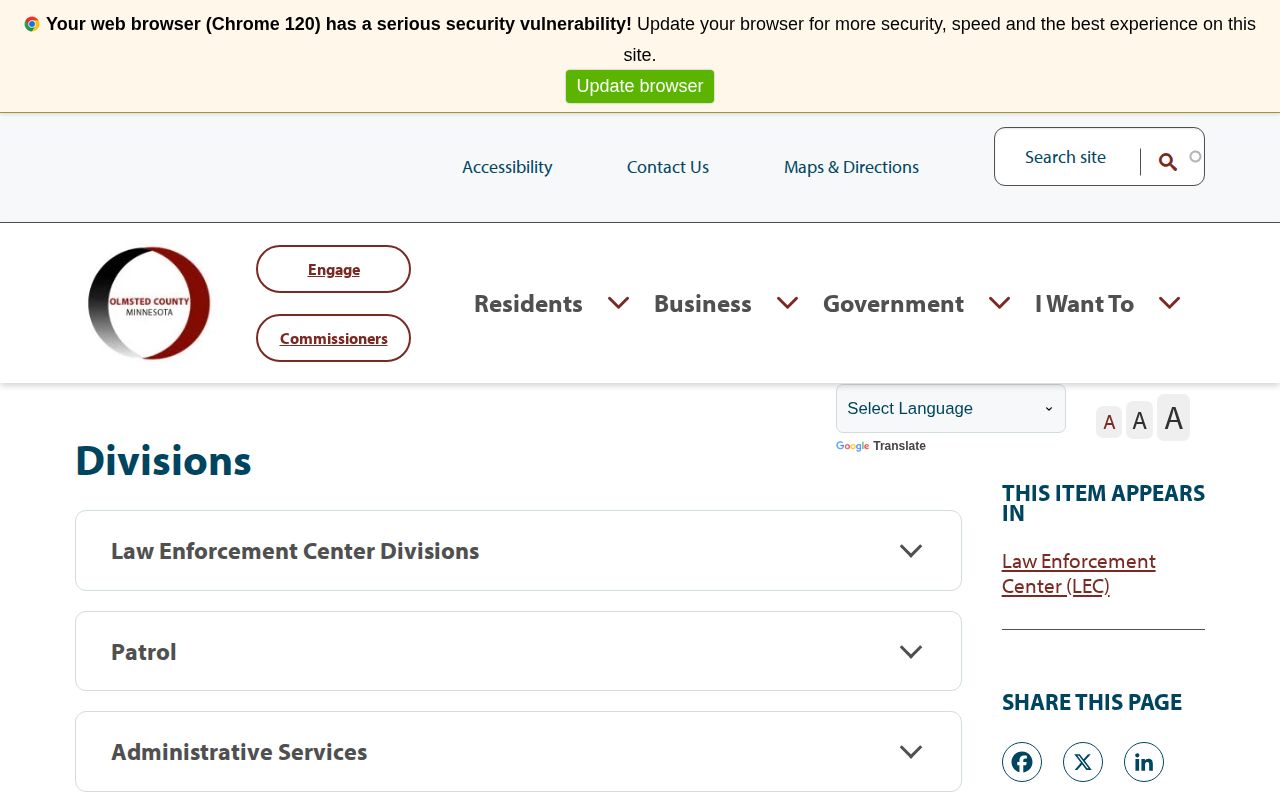Open the Contact Us link
This screenshot has height=800, width=1280.
click(668, 167)
